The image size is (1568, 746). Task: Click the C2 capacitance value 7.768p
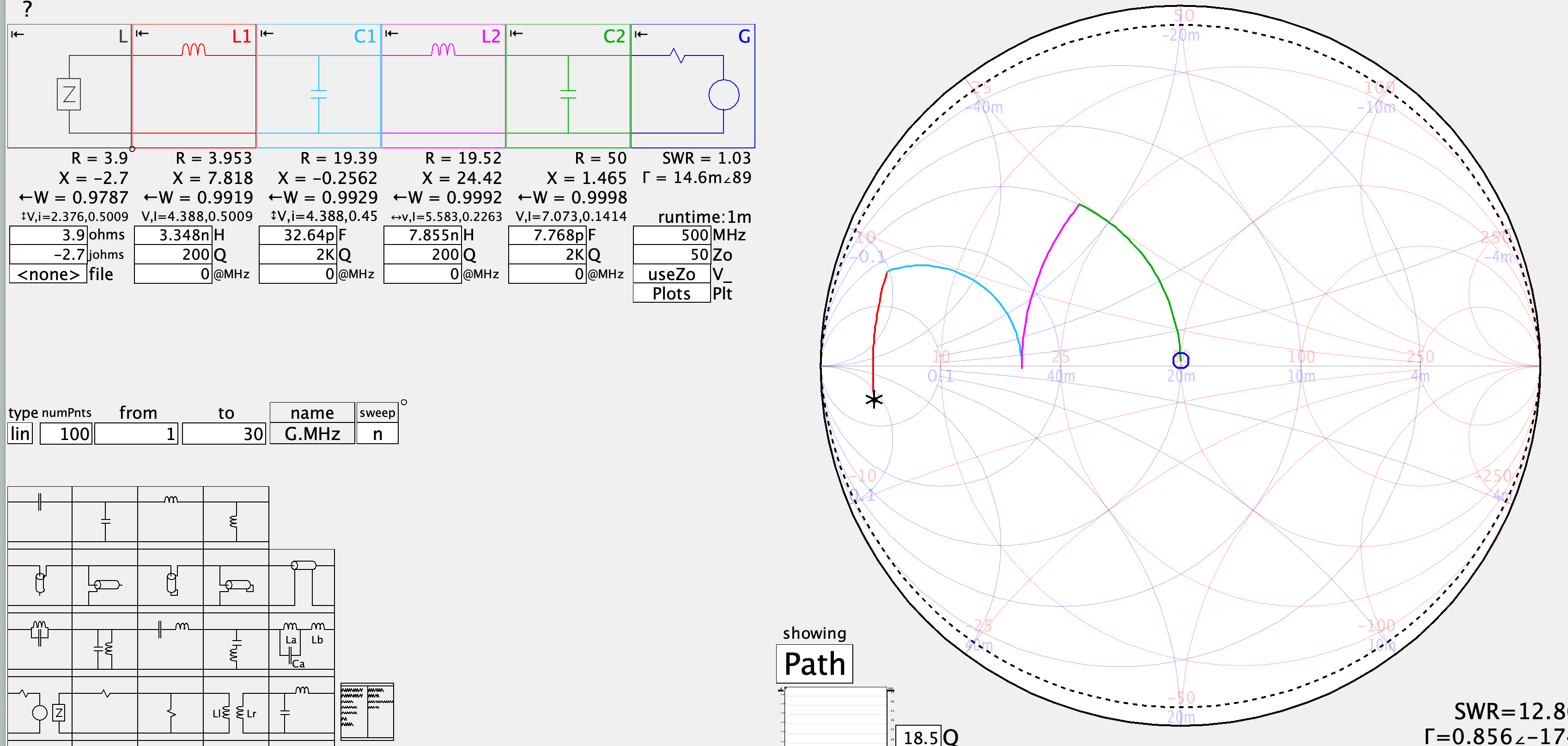[x=547, y=235]
